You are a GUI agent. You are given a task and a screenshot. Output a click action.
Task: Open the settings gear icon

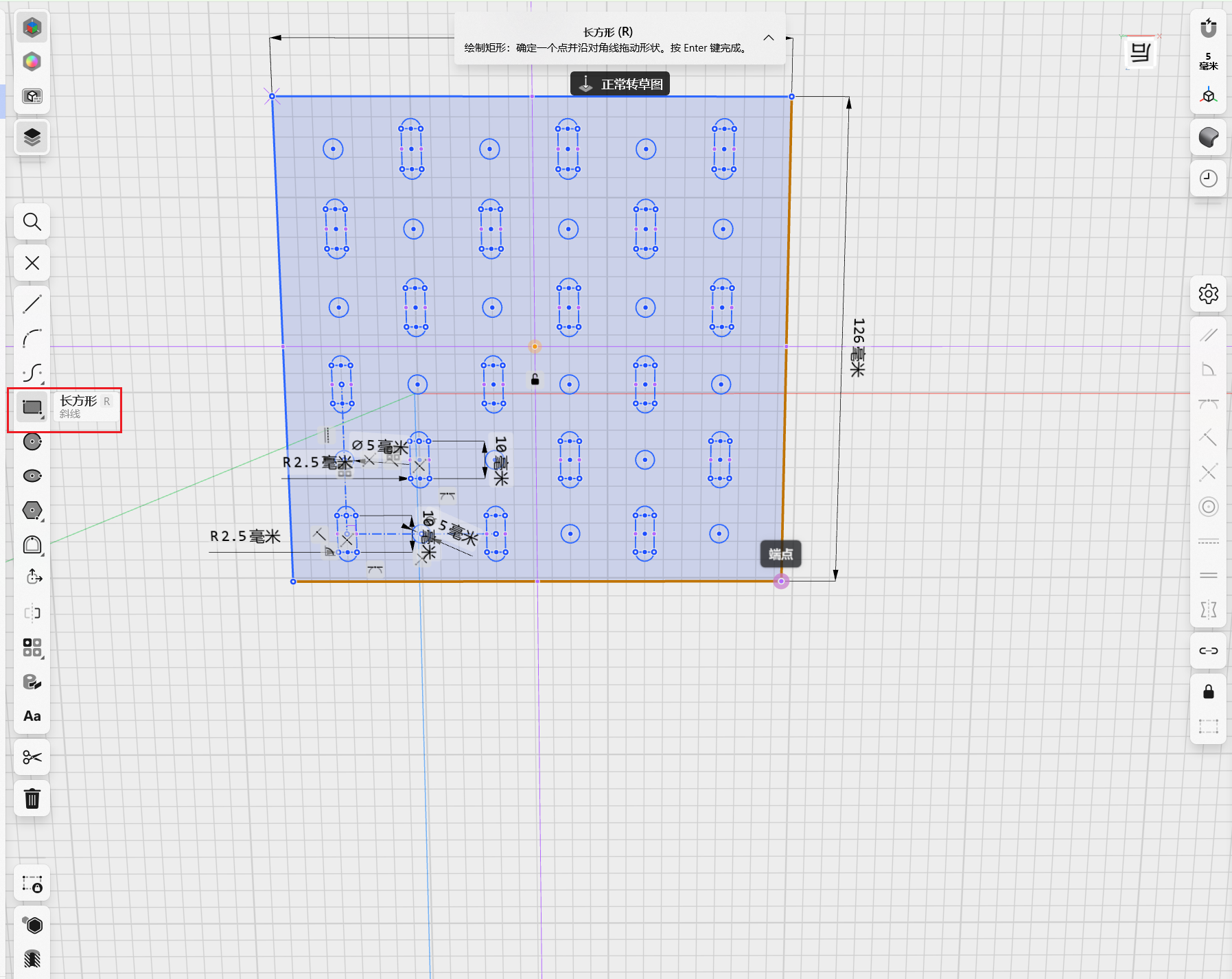tap(1209, 294)
